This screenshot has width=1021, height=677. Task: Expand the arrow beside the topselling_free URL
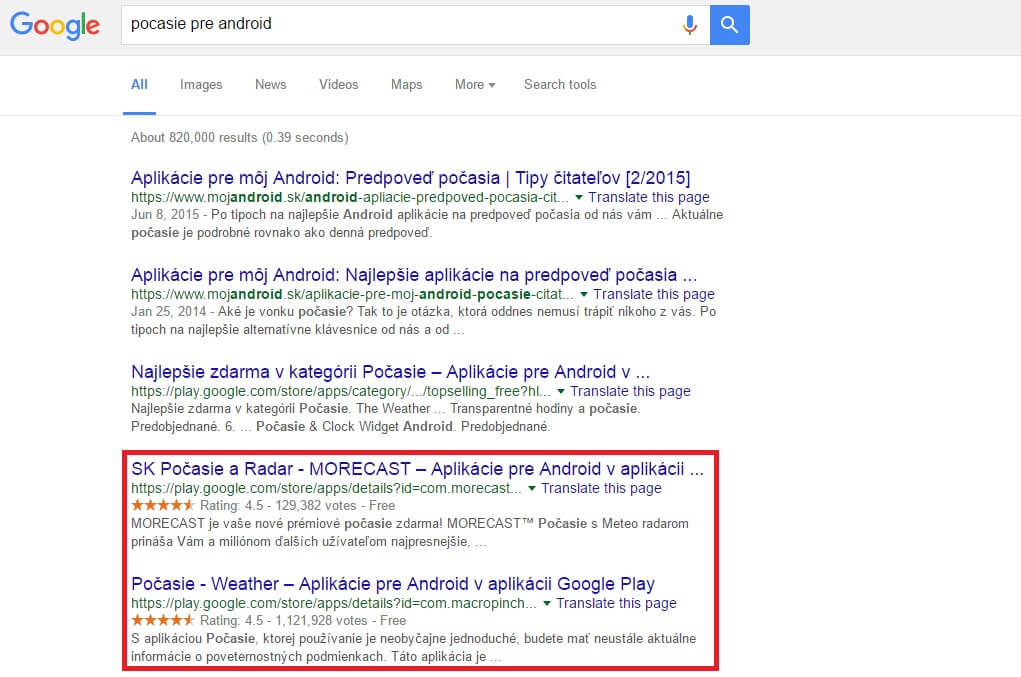pyautogui.click(x=561, y=391)
